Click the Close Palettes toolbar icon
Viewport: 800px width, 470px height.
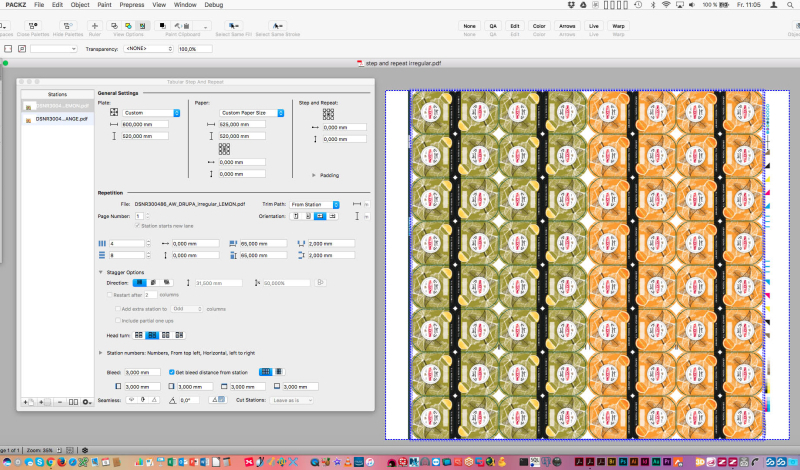tap(33, 26)
